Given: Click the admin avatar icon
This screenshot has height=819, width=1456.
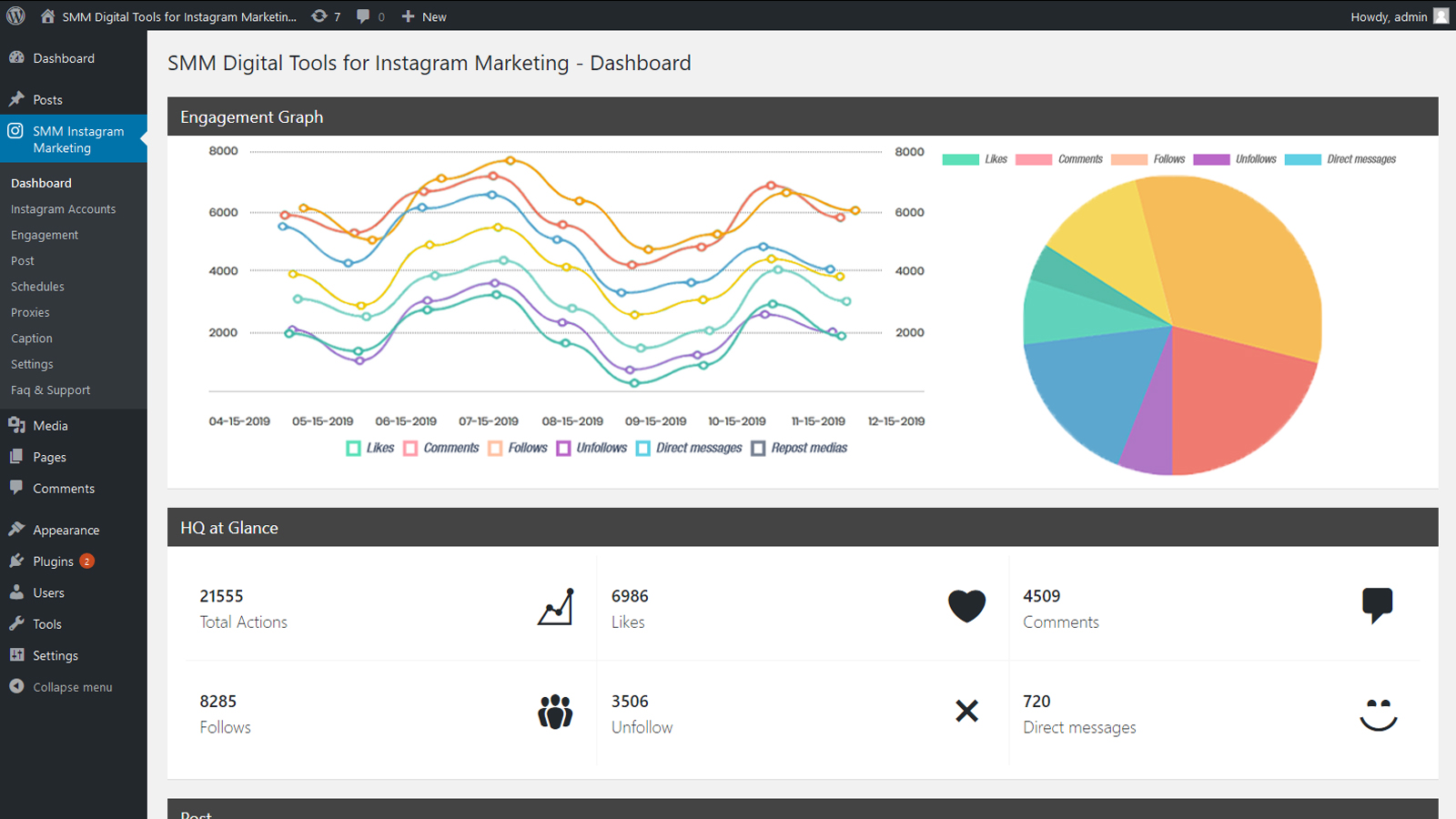Looking at the screenshot, I should click(x=1441, y=16).
